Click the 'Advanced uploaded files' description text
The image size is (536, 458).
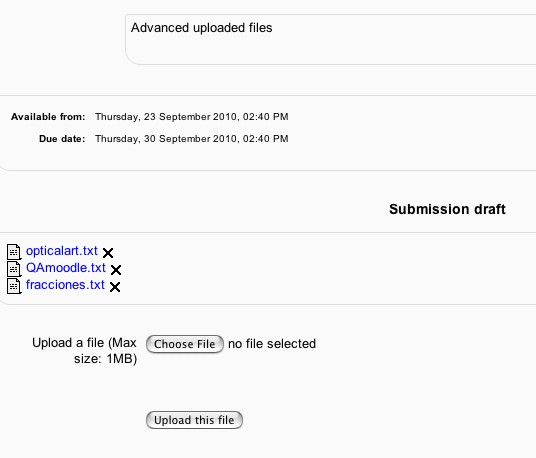[202, 28]
